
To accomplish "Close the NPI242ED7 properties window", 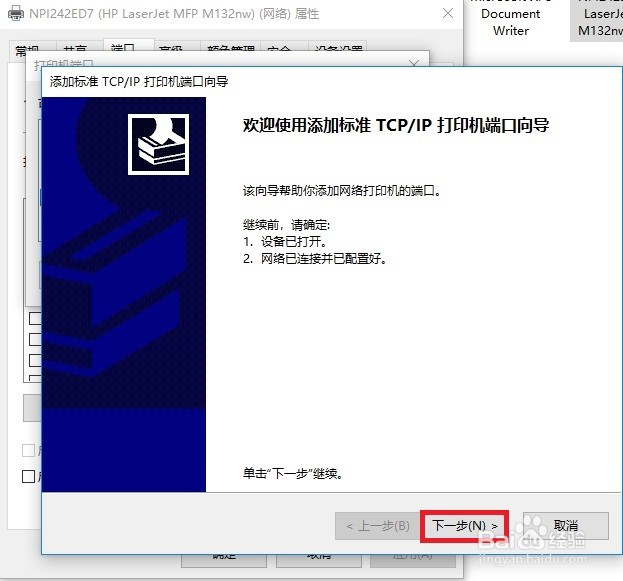I will click(448, 14).
